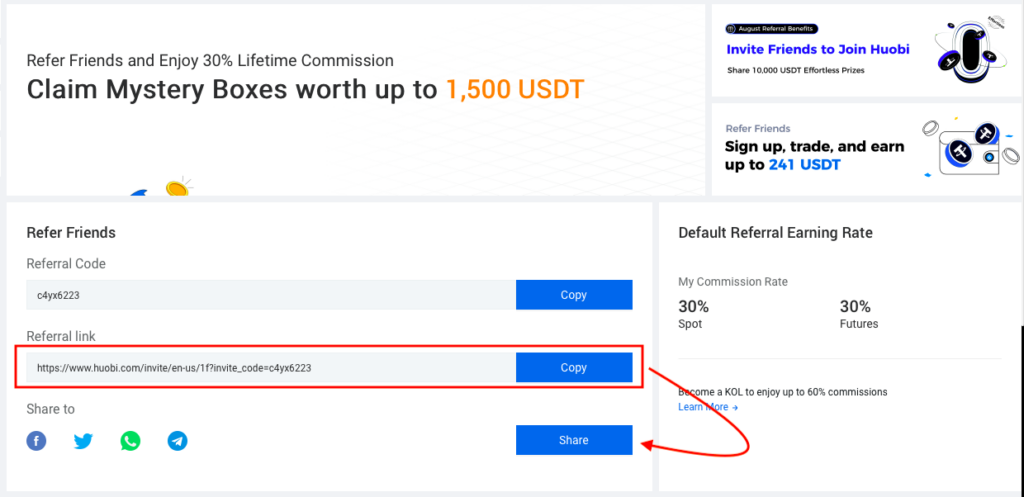Click the Referral Code text field
The image size is (1024, 497).
(271, 295)
